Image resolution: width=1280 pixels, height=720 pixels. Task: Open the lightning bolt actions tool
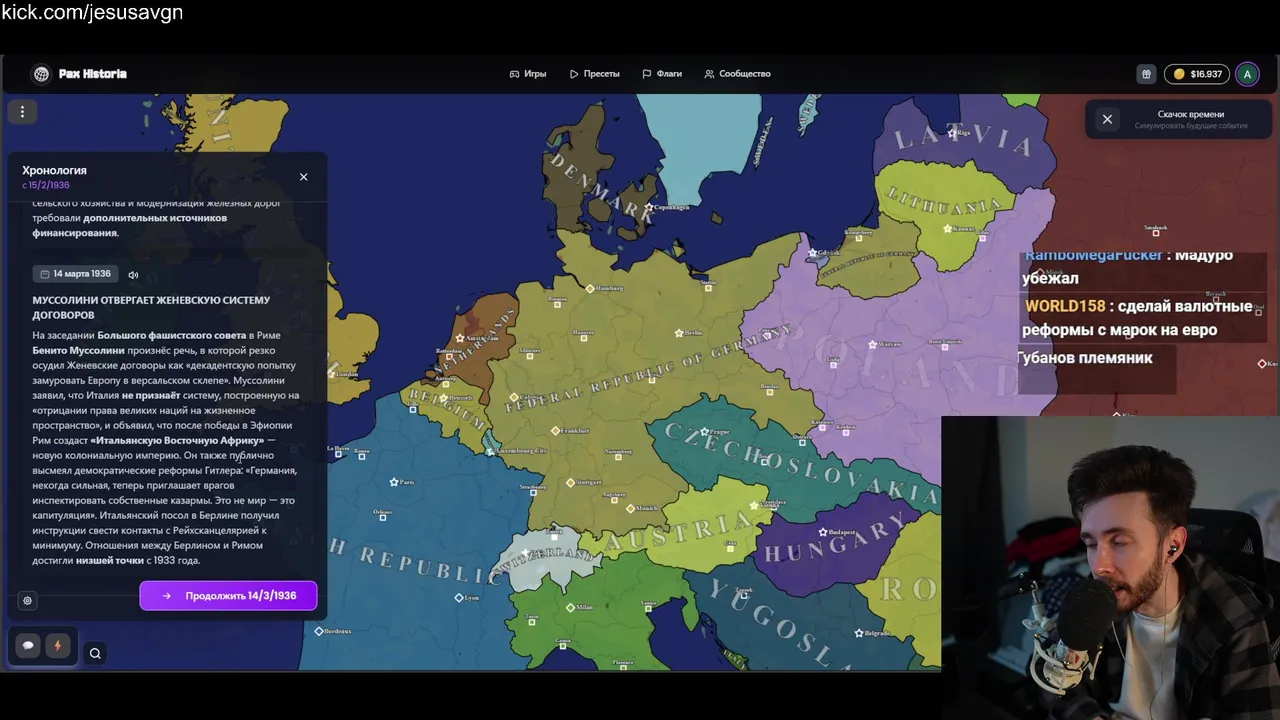(x=57, y=646)
